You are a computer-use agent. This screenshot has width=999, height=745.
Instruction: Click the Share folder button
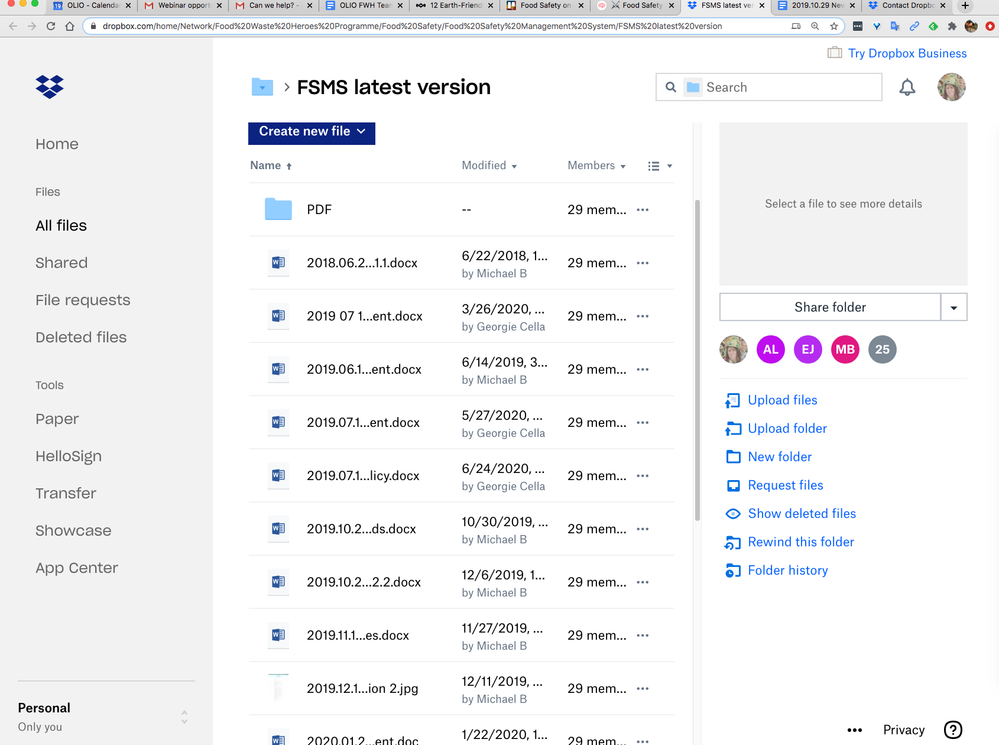coord(830,308)
